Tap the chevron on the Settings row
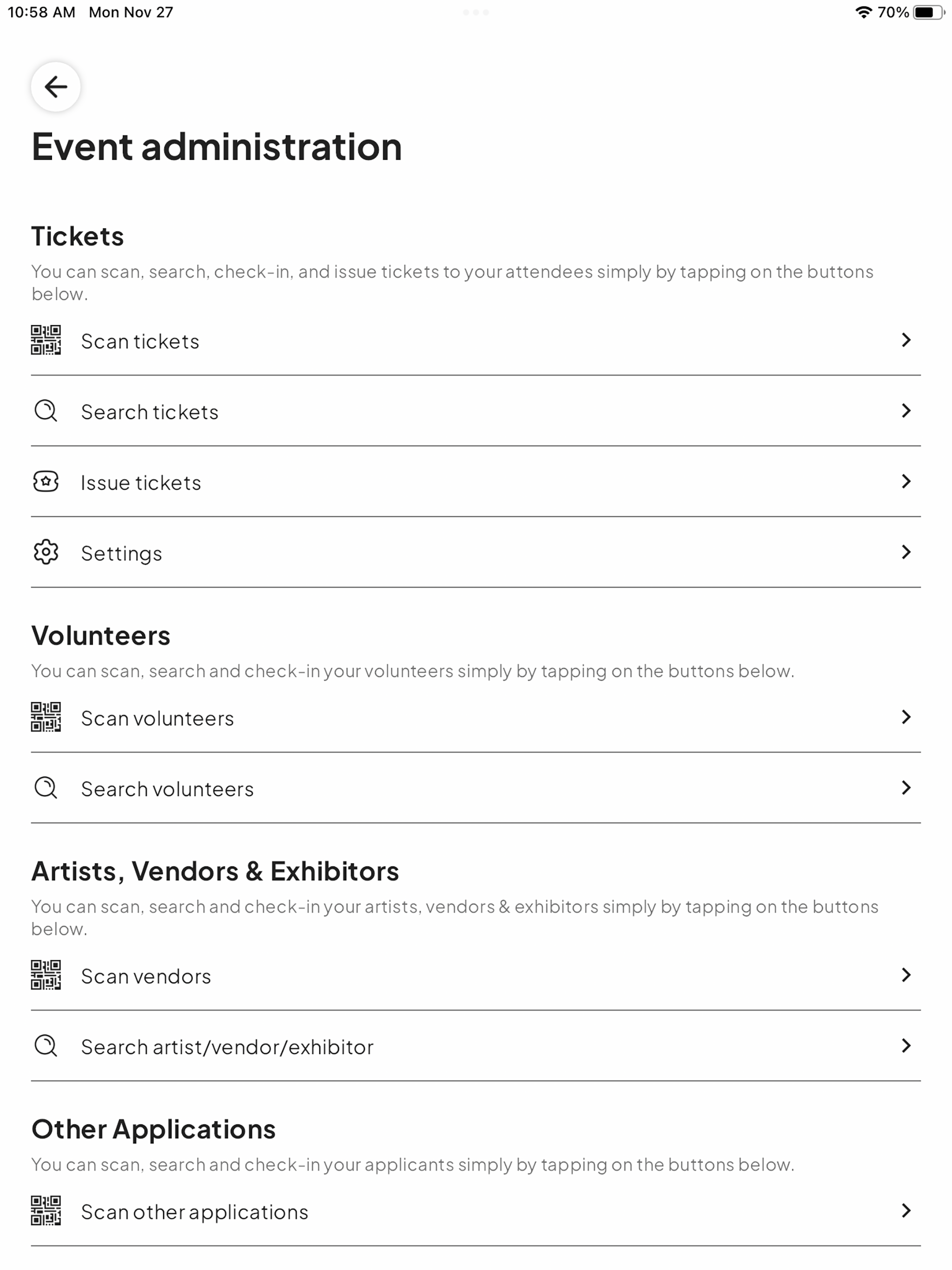 906,552
